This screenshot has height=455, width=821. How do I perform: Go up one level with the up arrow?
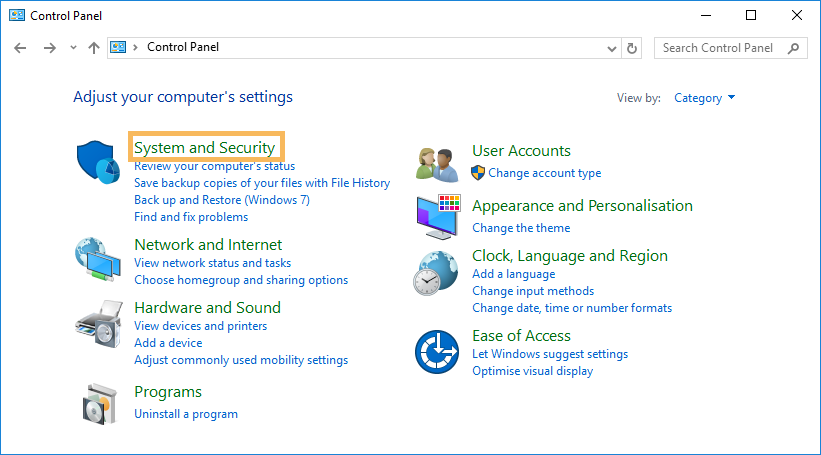tap(94, 48)
